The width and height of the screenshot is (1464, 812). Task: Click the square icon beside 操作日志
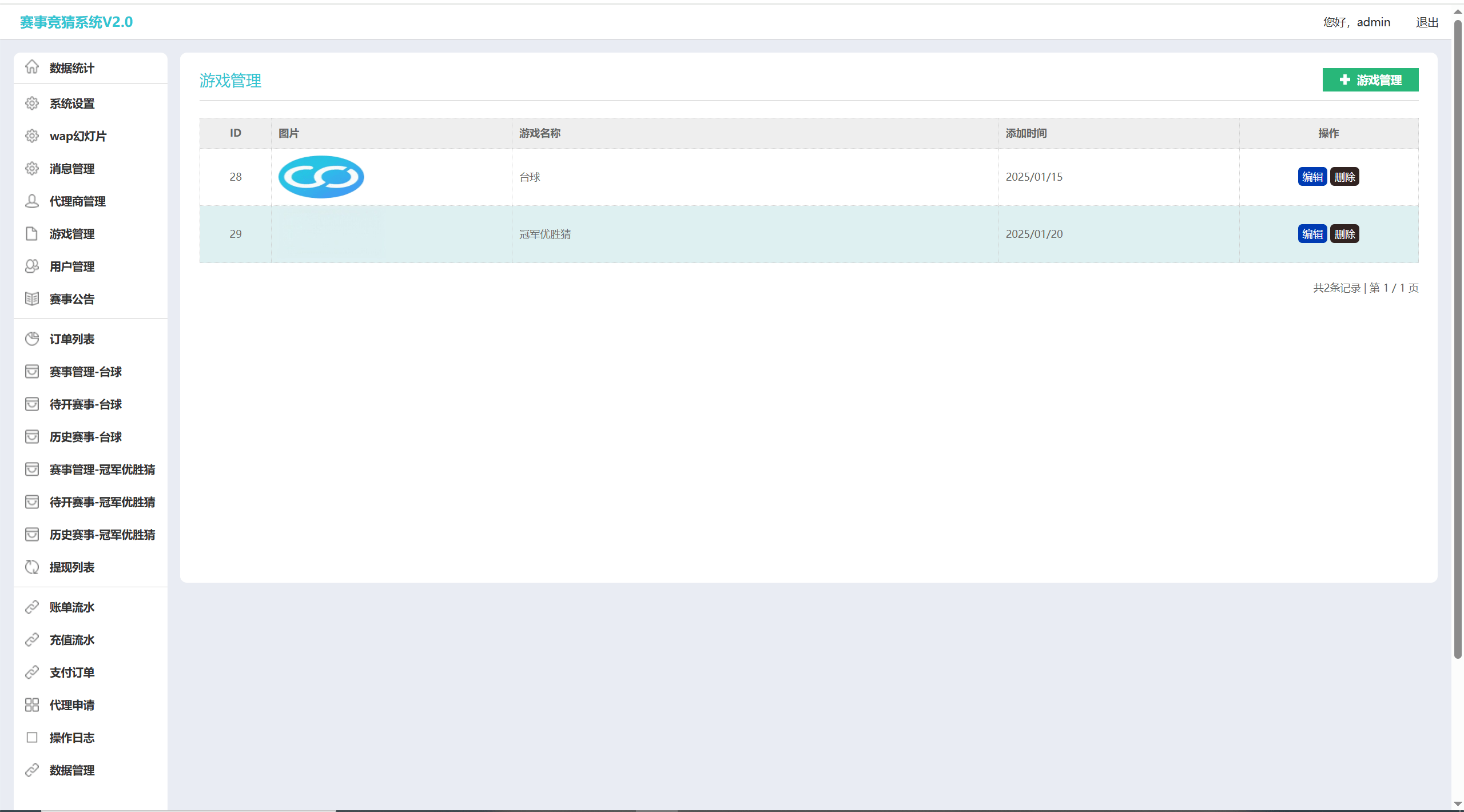pos(32,738)
